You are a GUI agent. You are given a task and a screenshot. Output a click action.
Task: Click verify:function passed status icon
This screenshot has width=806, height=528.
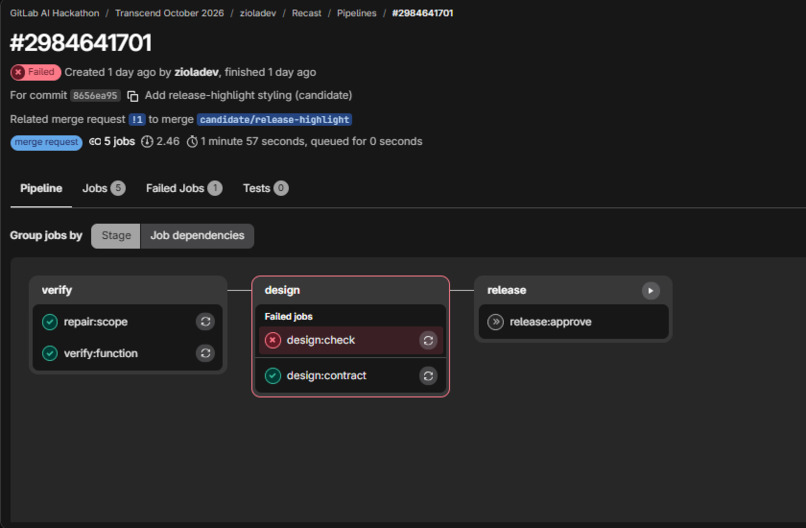(50, 353)
